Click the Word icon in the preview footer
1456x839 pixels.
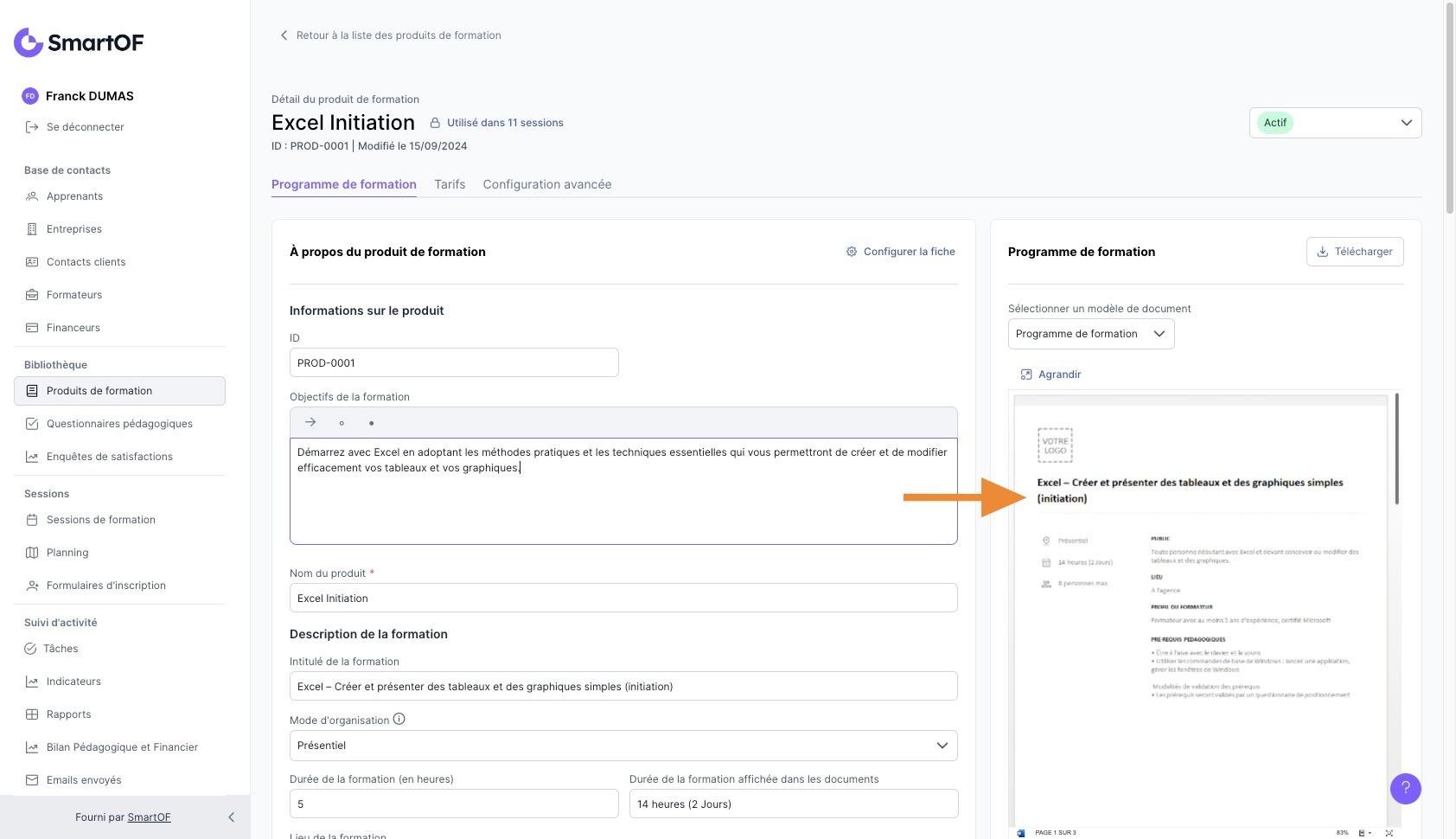click(x=1021, y=833)
